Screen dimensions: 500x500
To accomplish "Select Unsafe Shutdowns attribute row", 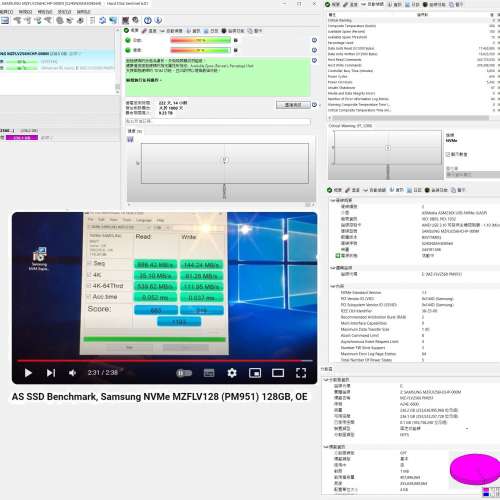I will [x=413, y=88].
